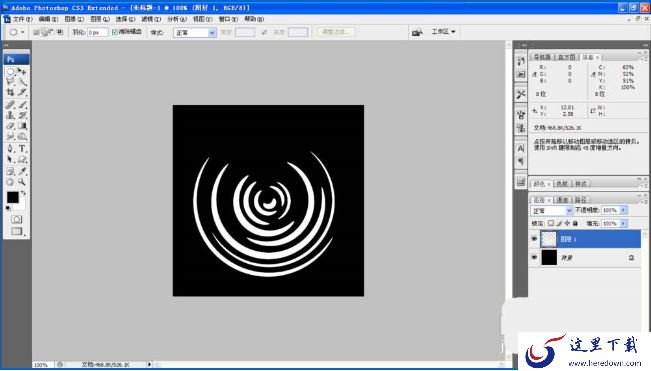Toggle Quick Mask mode
The width and height of the screenshot is (651, 371).
(17, 219)
